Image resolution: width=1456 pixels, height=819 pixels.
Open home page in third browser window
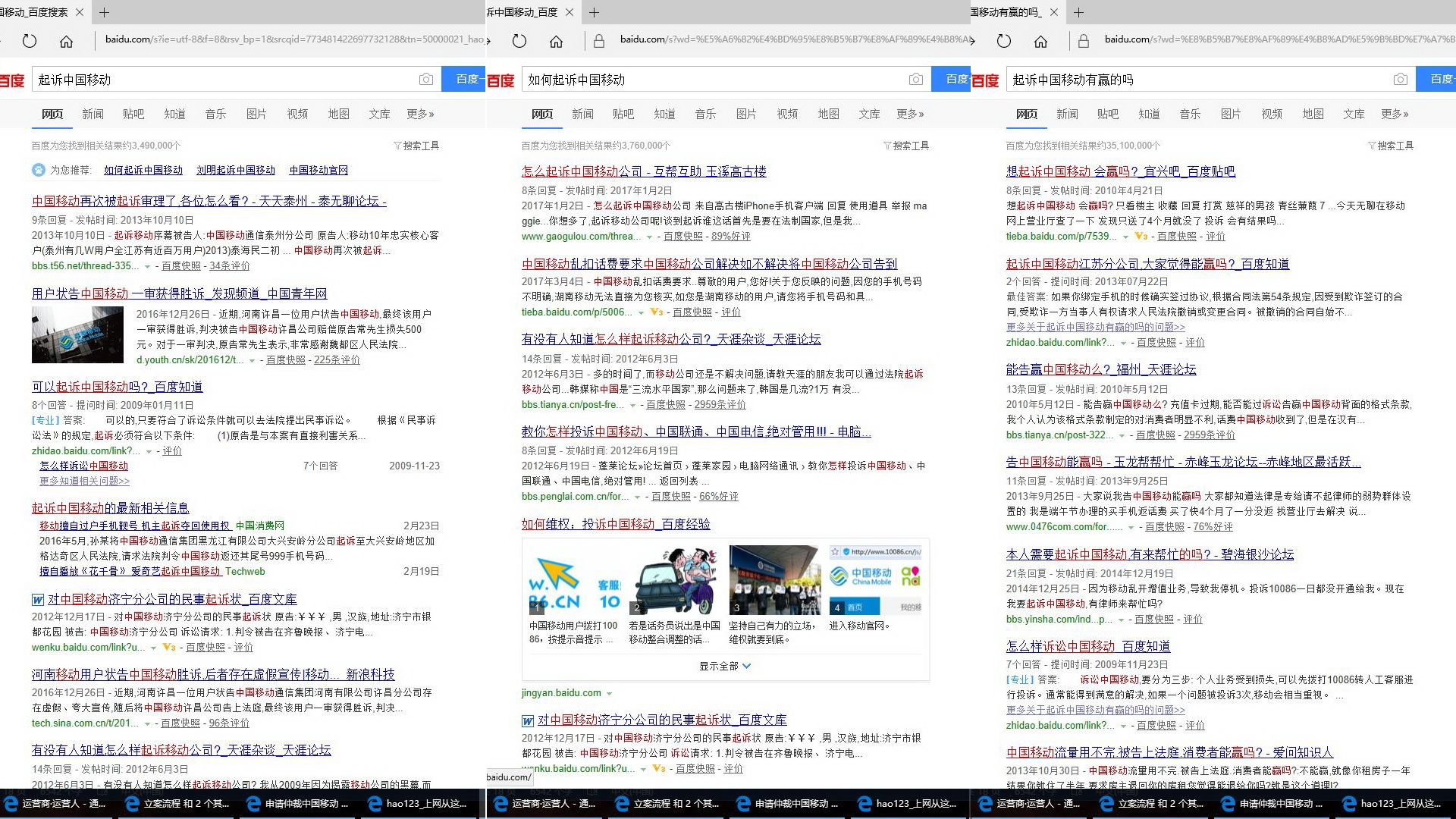1040,41
